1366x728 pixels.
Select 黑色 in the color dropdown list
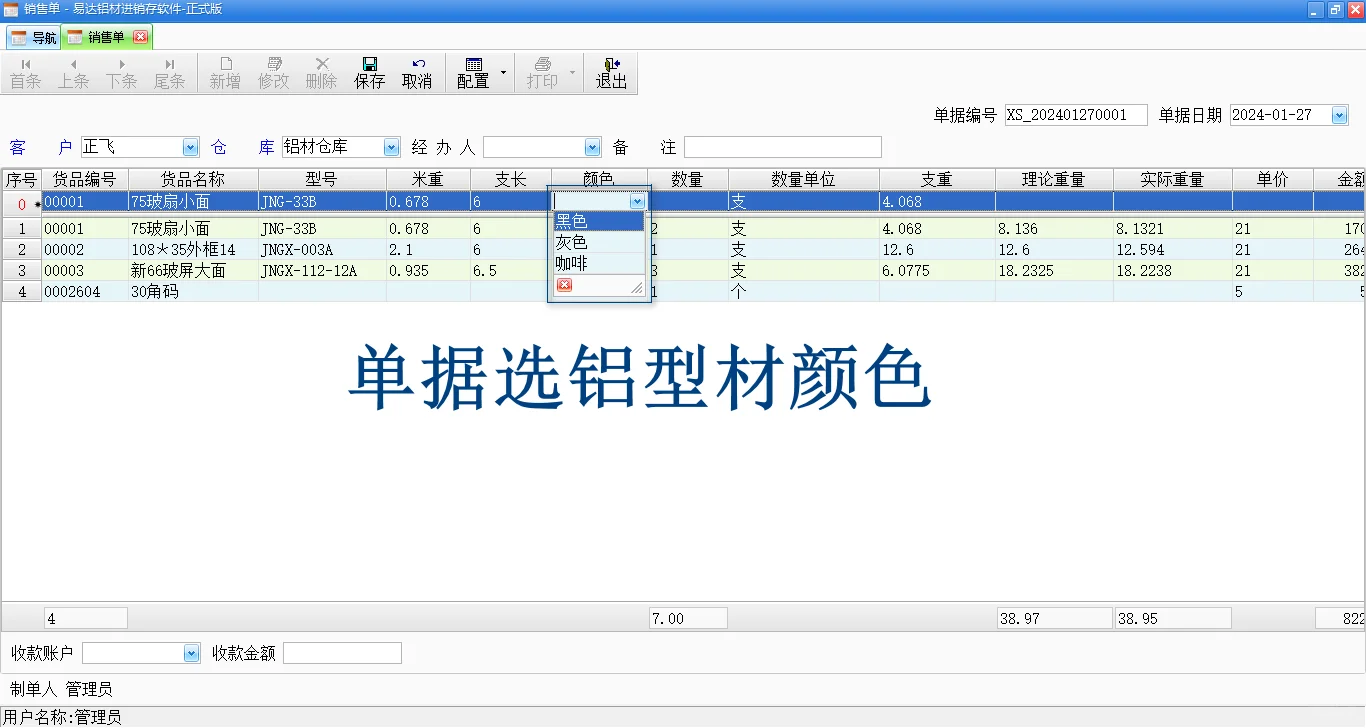point(572,220)
